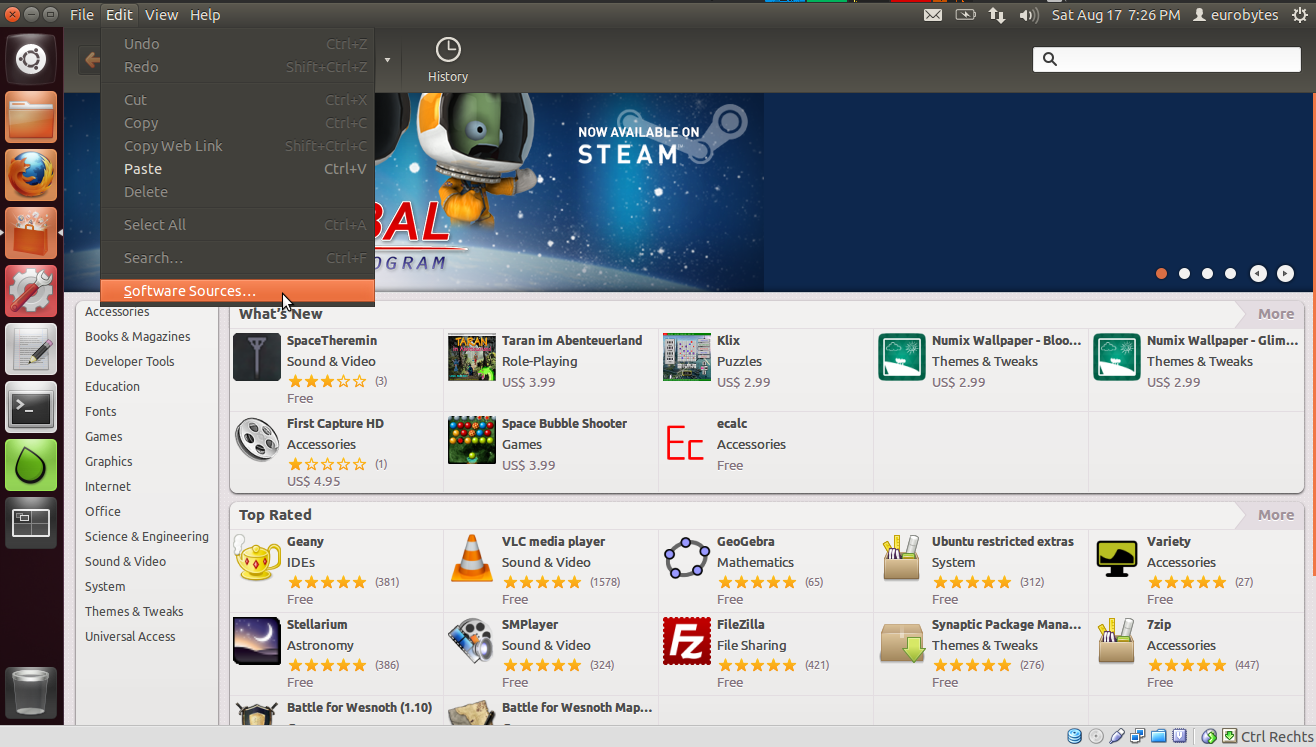Expand the toolbar dropdown arrow next to History
This screenshot has height=747, width=1316.
click(x=387, y=60)
